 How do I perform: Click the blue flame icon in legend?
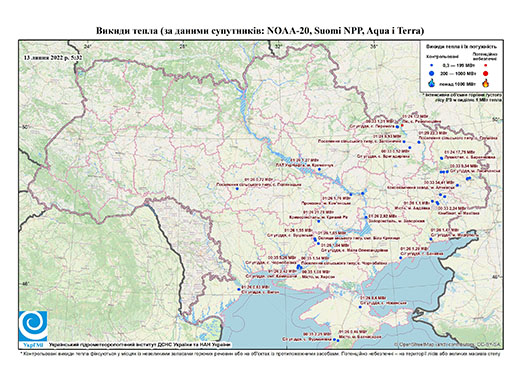coord(432,83)
